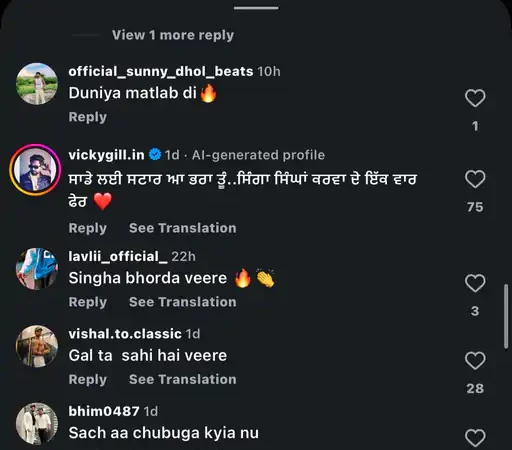Click the comments scrollbar thumb
Image resolution: width=512 pixels, height=450 pixels.
(506, 317)
